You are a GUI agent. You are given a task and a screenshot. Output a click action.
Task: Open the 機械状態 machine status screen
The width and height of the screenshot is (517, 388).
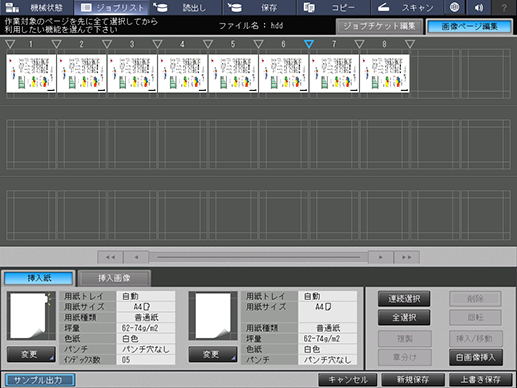pos(37,7)
